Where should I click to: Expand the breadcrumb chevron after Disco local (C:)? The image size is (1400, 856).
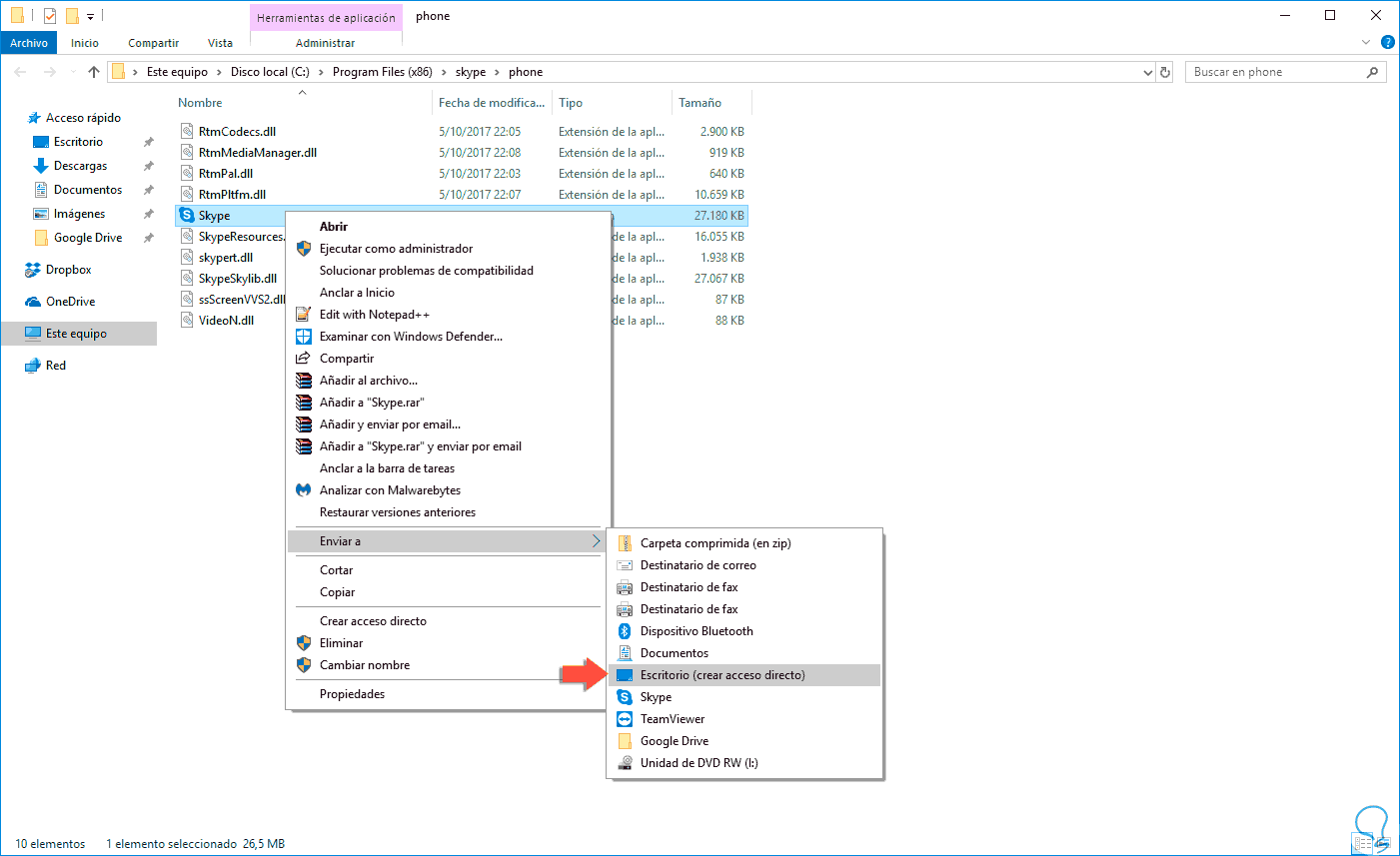coord(321,72)
